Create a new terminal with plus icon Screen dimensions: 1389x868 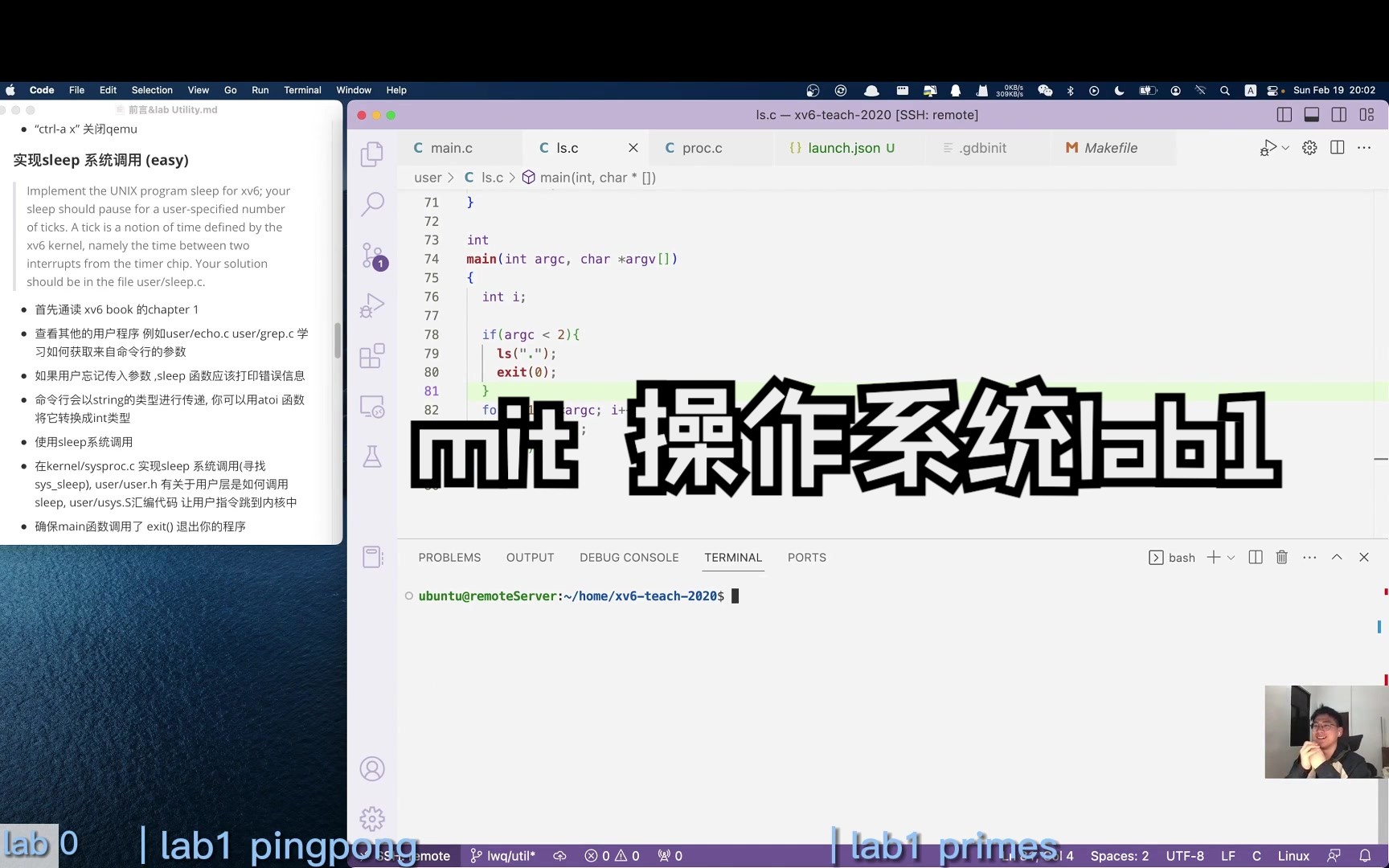pyautogui.click(x=1214, y=558)
